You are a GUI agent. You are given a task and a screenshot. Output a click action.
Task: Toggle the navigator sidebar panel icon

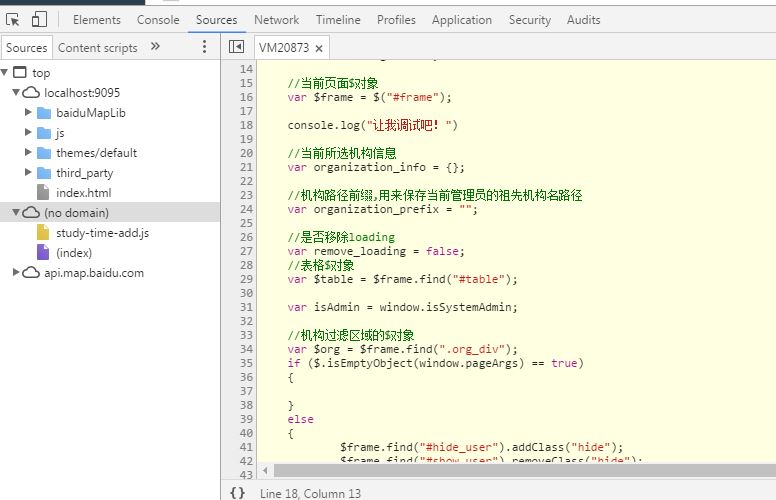pos(236,47)
